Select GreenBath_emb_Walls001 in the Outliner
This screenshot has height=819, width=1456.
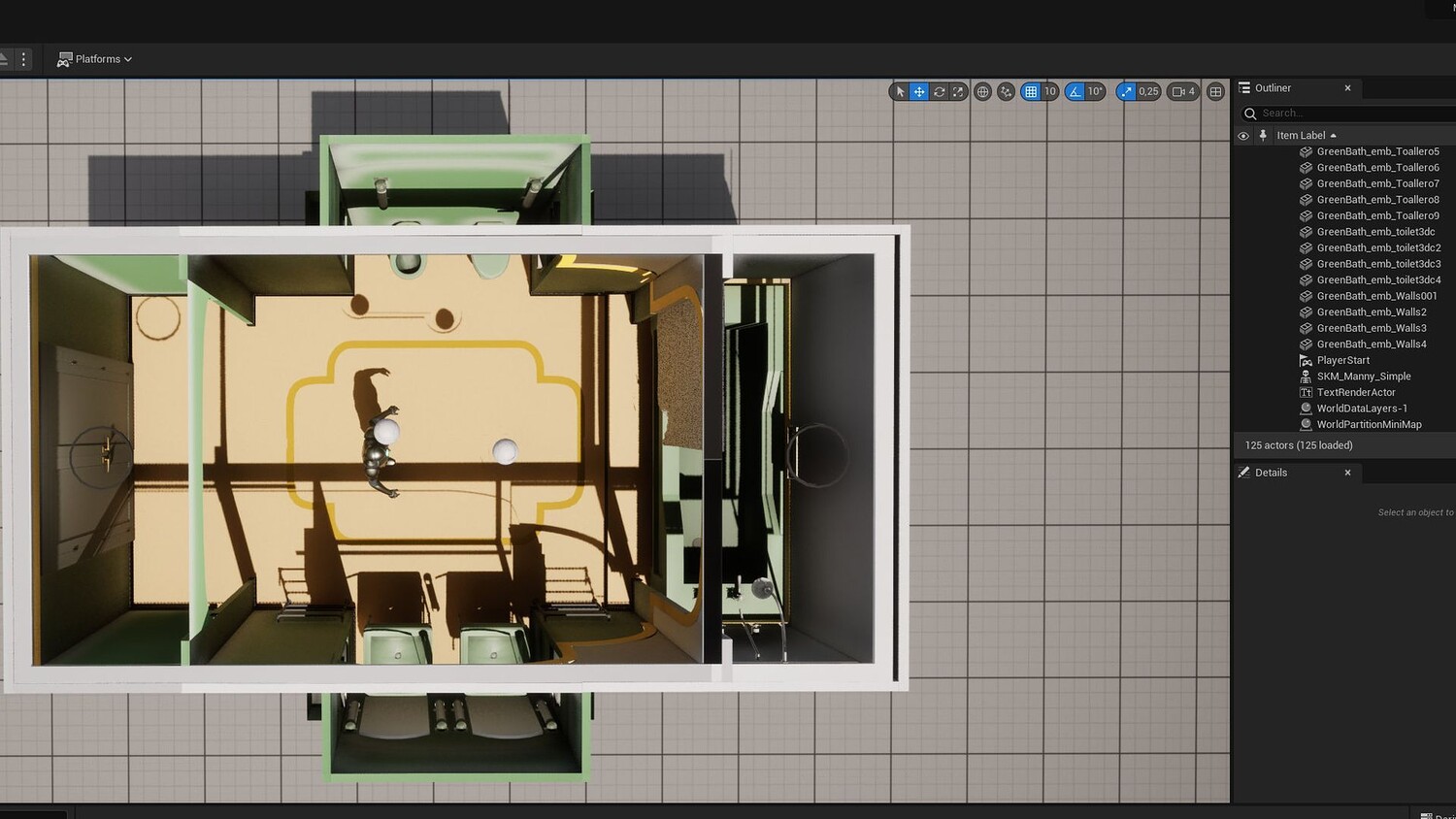(1376, 296)
